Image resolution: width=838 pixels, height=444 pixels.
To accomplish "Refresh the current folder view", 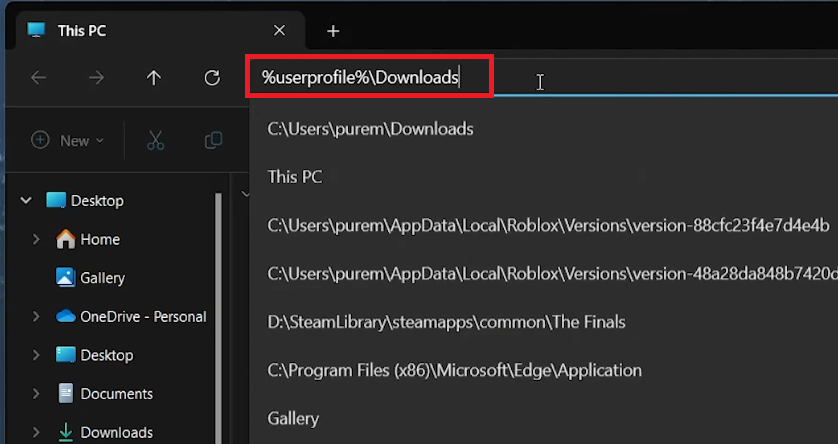I will coord(212,78).
